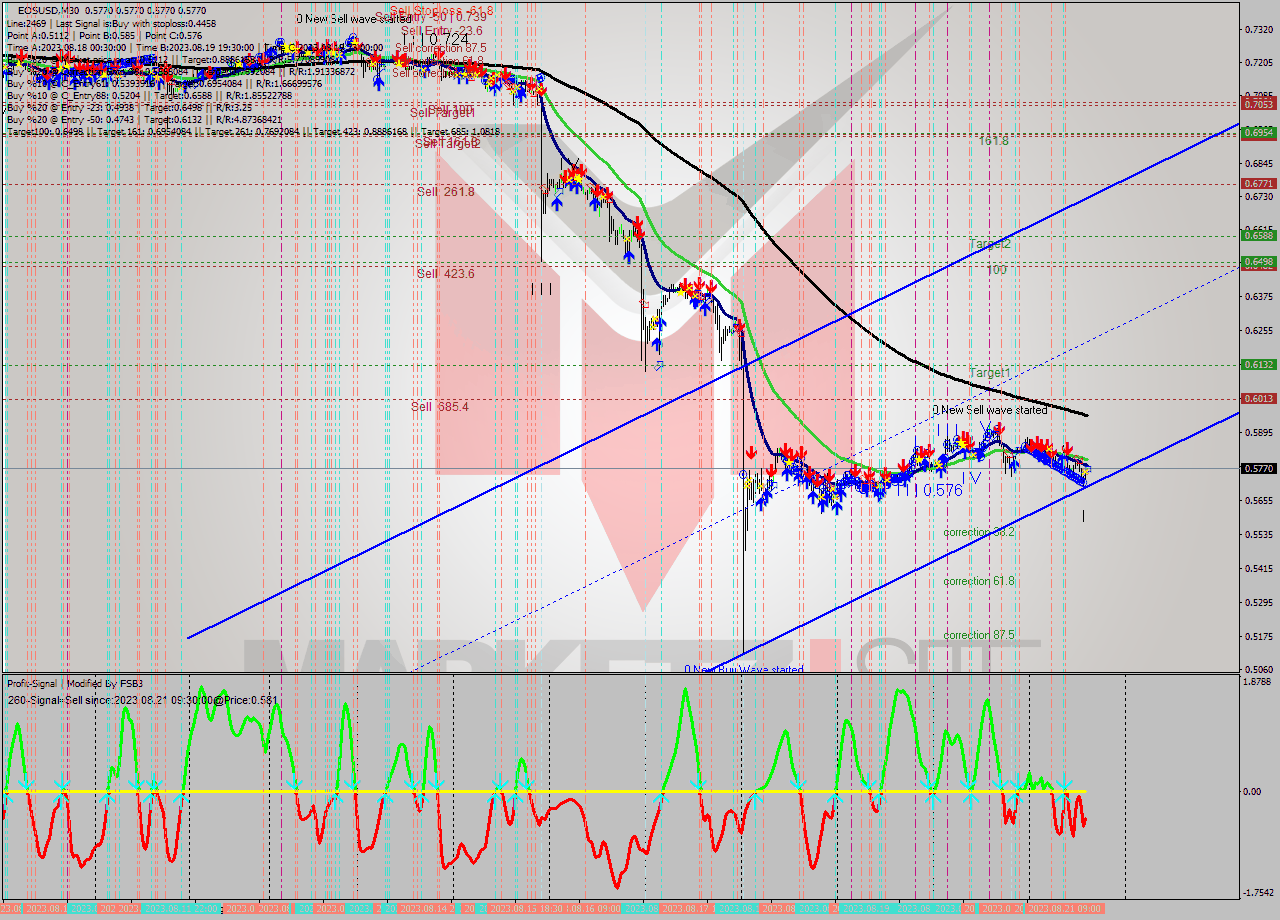This screenshot has height=920, width=1280.
Task: Click the 0.6250 value on the price axis
Action: click(1257, 330)
